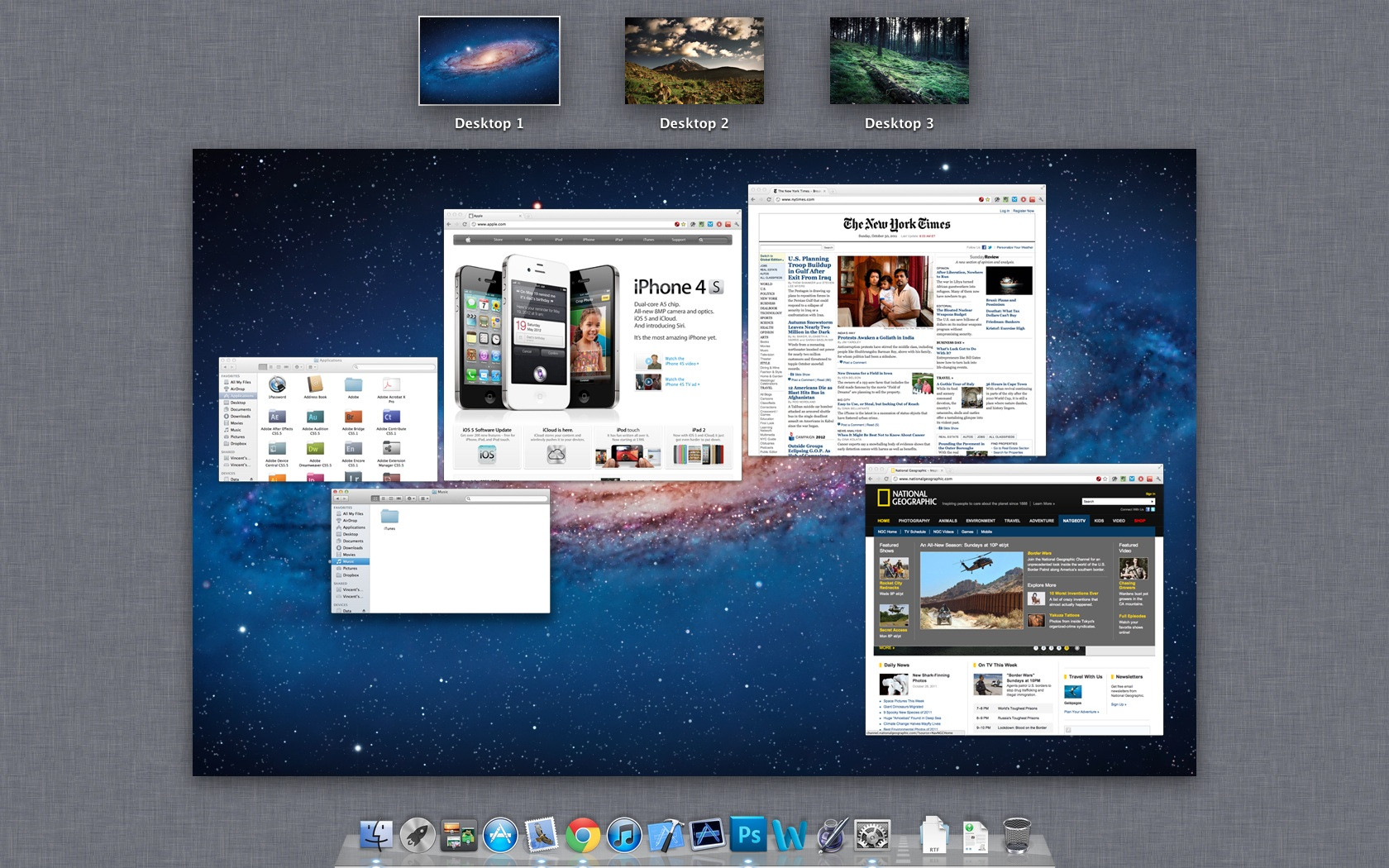The height and width of the screenshot is (868, 1389).
Task: Reload the National Geographic page
Action: coord(887,479)
